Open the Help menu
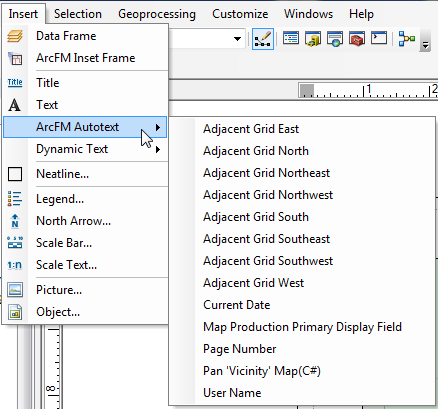Viewport: 438px width, 409px height. (x=361, y=14)
